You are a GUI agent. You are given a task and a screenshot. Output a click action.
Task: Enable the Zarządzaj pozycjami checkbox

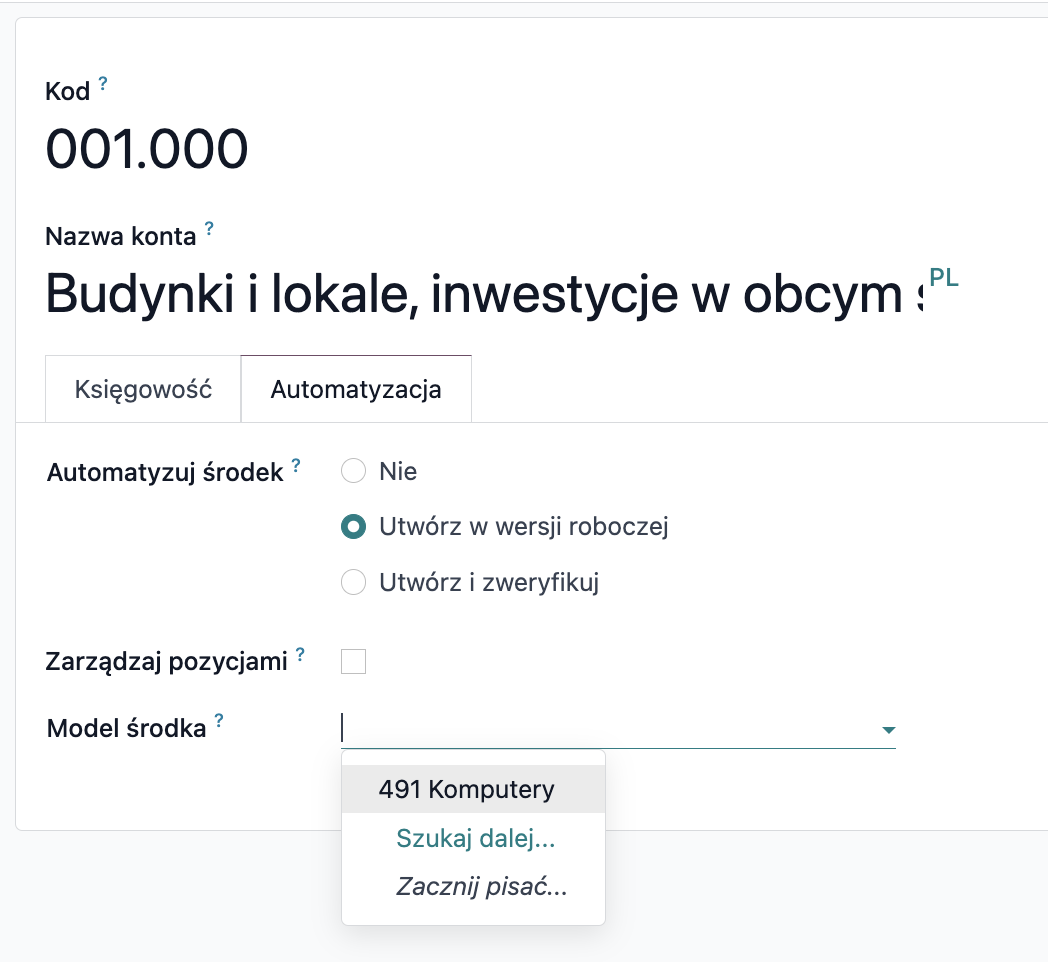353,661
